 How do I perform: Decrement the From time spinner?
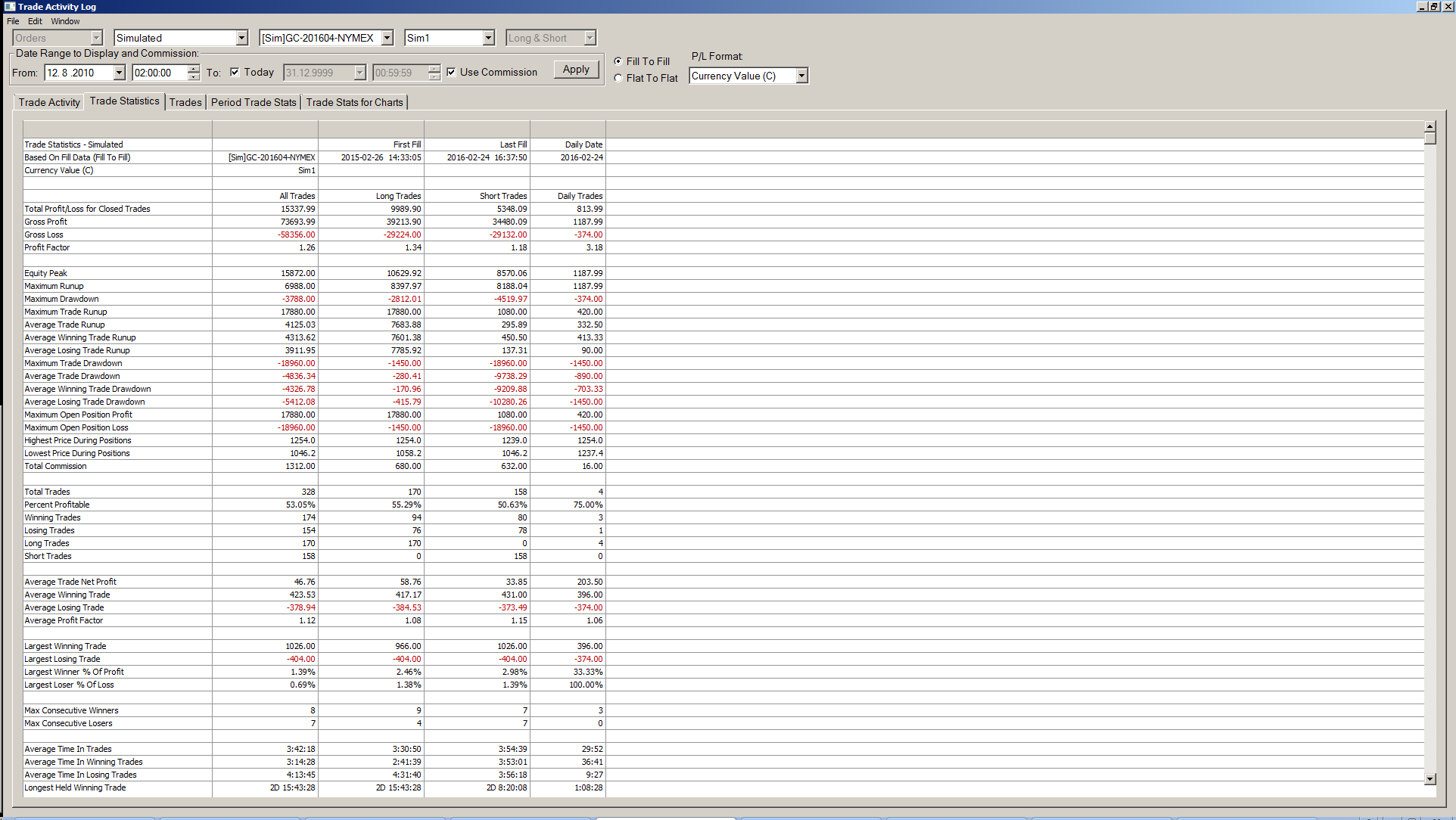click(x=194, y=76)
